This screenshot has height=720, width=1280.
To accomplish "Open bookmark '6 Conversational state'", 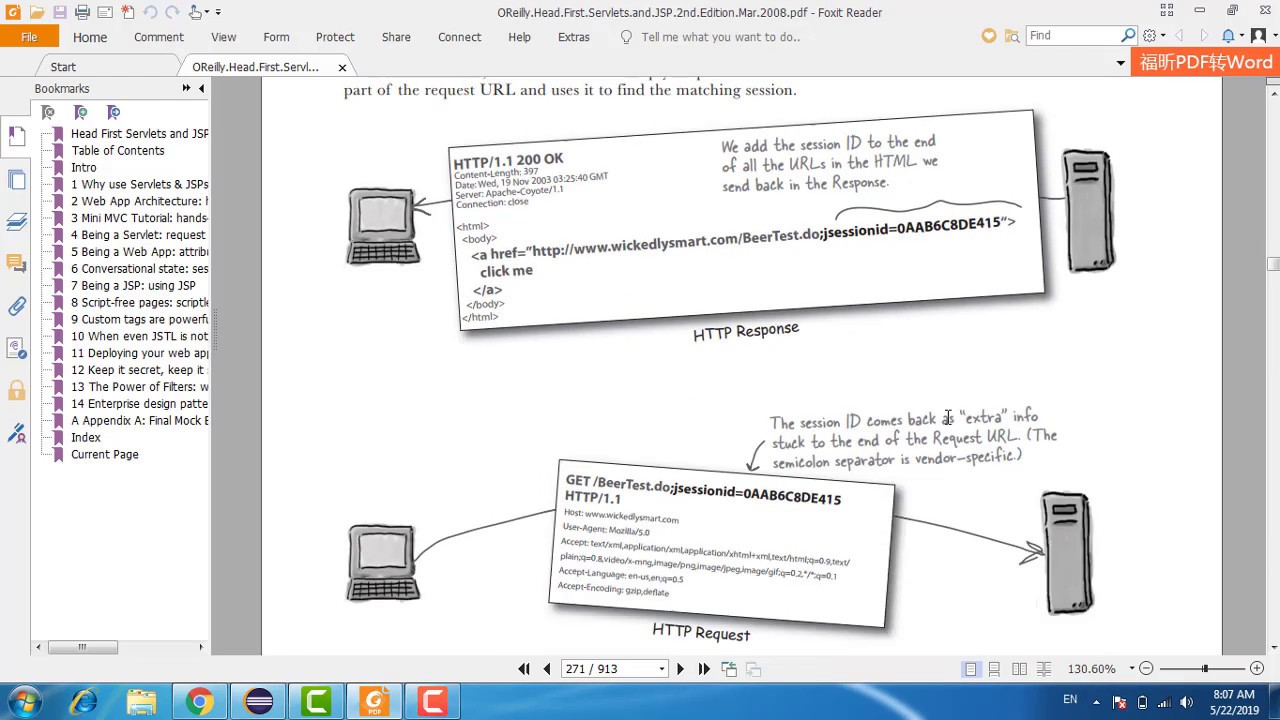I will [139, 269].
